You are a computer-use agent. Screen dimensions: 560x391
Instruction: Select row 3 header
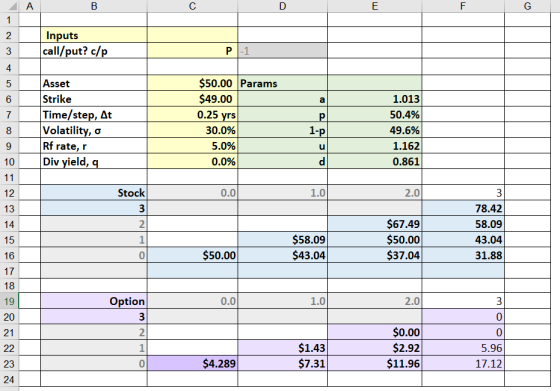[9, 51]
